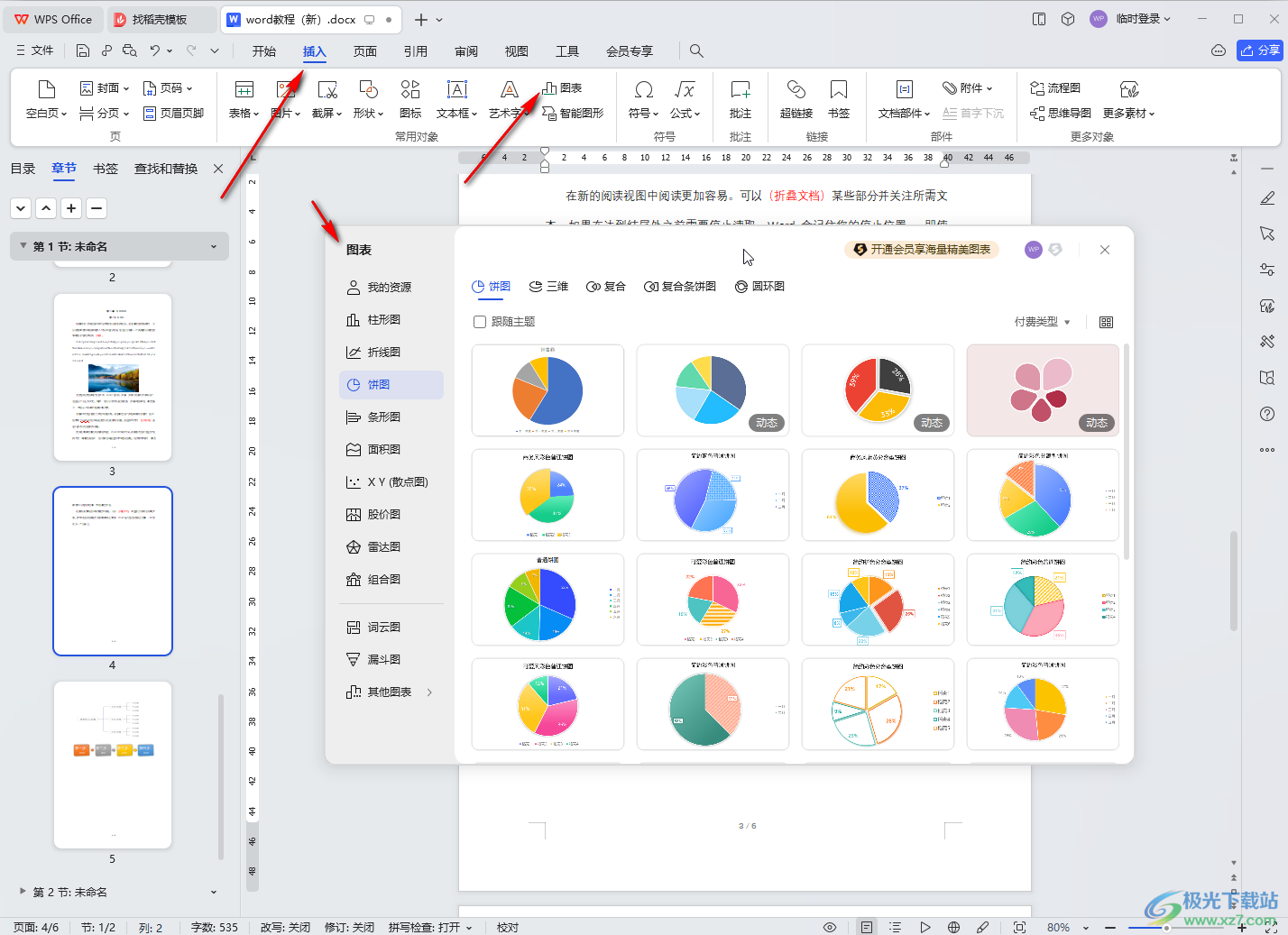Open the 更多素材 dropdown
Image resolution: width=1288 pixels, height=935 pixels.
click(1128, 99)
